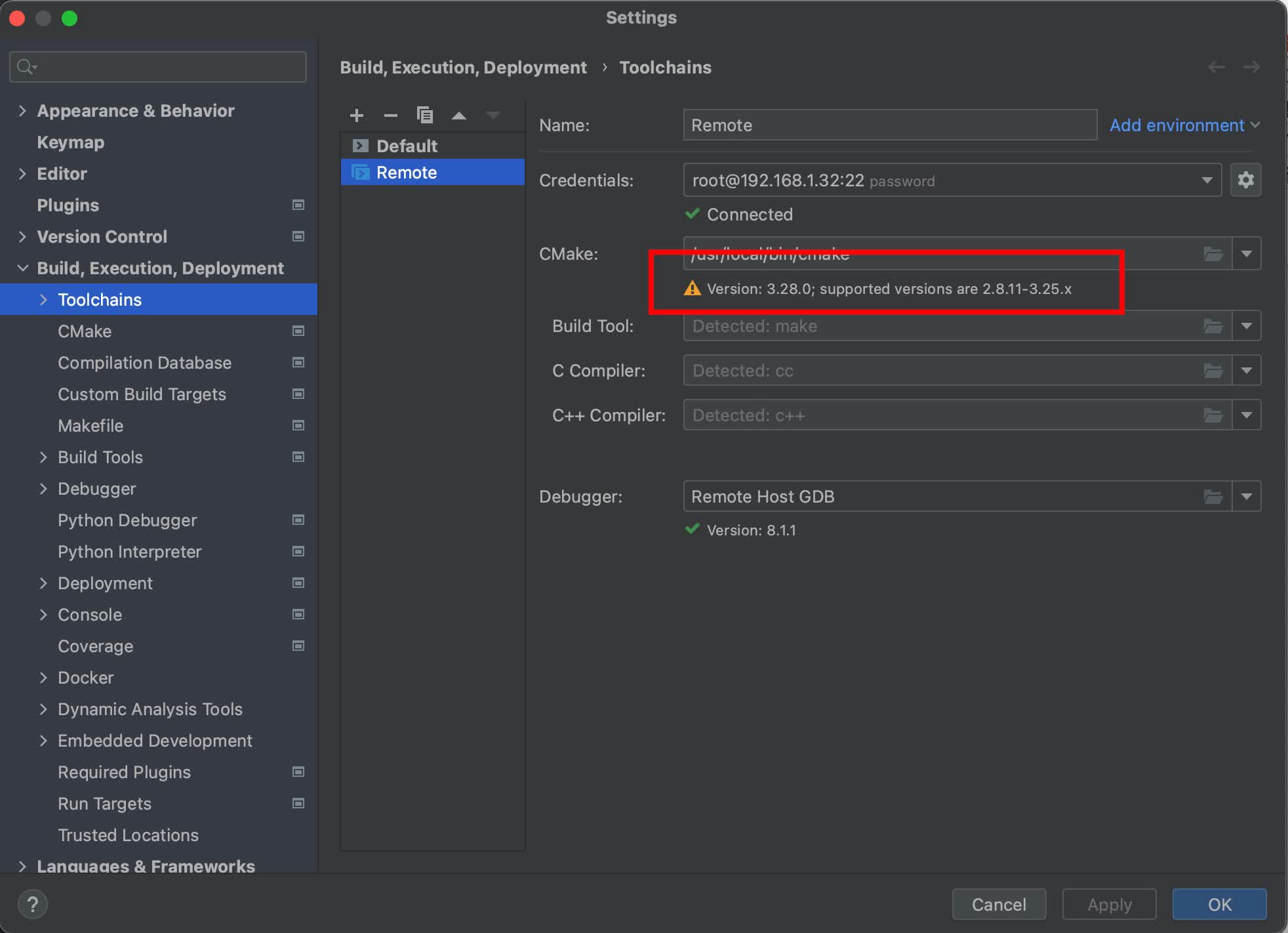This screenshot has width=1288, height=933.
Task: Click the help question mark button
Action: pyautogui.click(x=33, y=904)
